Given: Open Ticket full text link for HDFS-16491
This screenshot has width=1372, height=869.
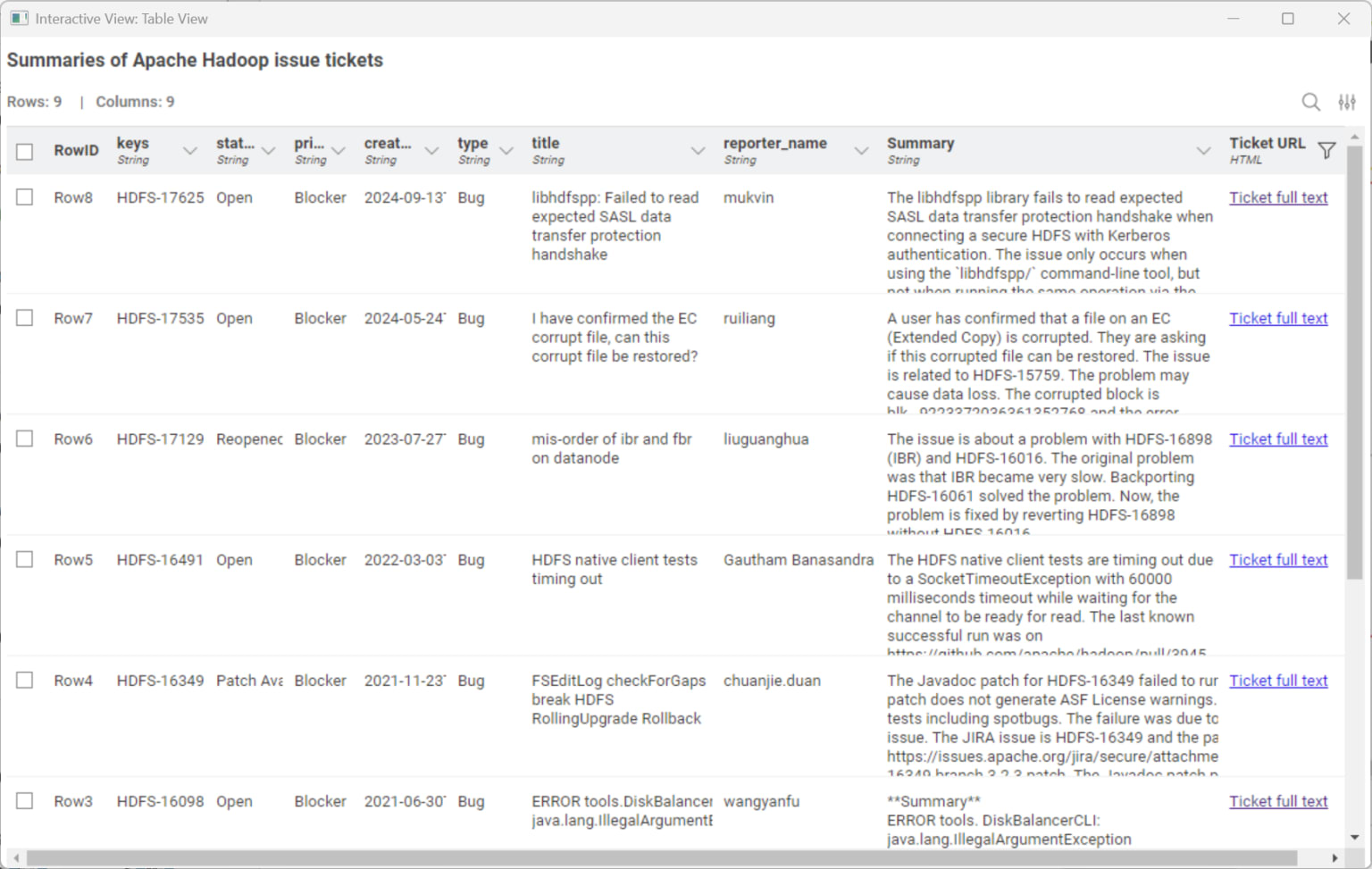Looking at the screenshot, I should pos(1278,559).
